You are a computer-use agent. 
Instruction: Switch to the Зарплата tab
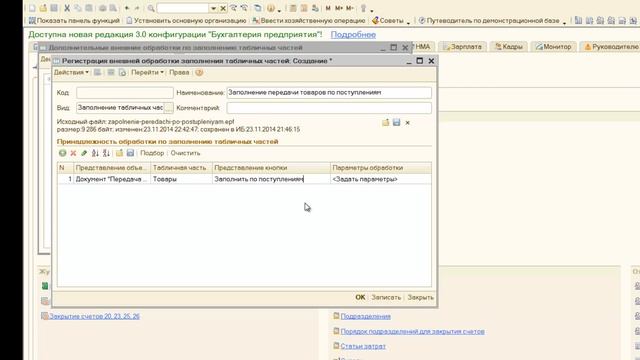click(x=462, y=47)
